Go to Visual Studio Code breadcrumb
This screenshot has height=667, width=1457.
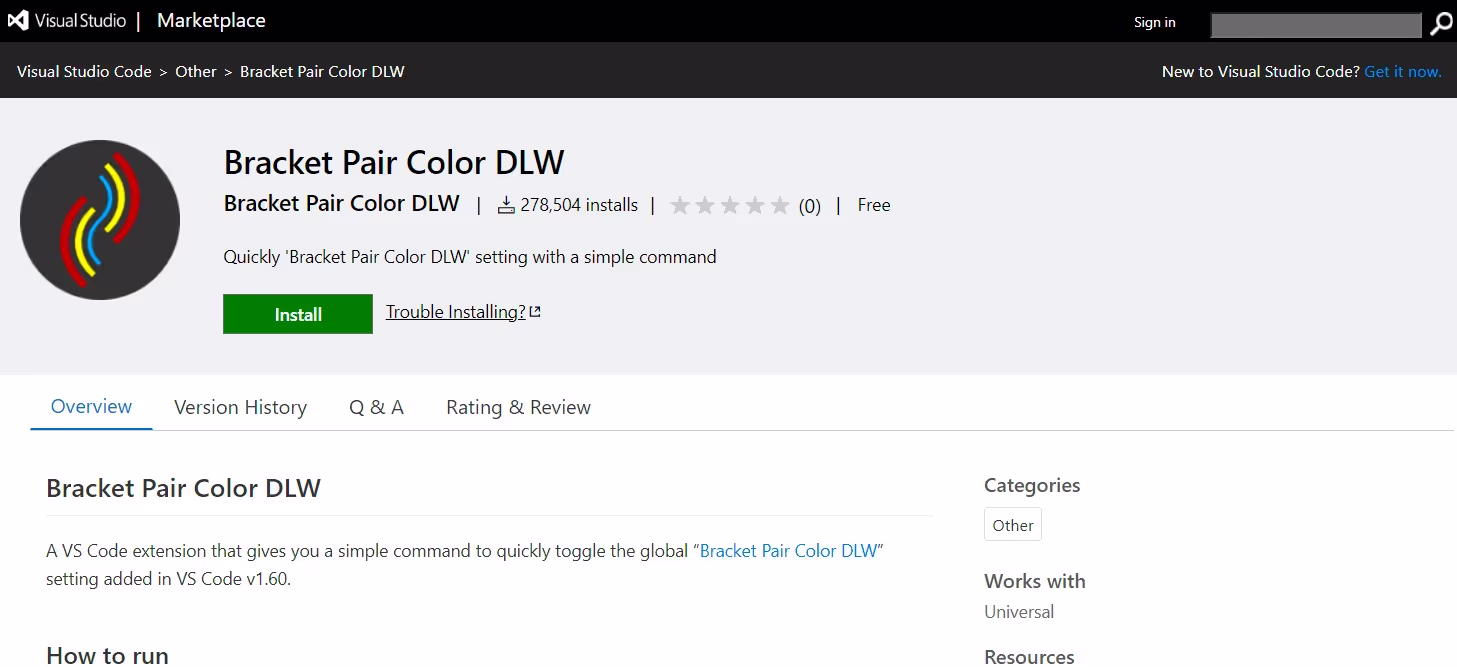tap(84, 71)
